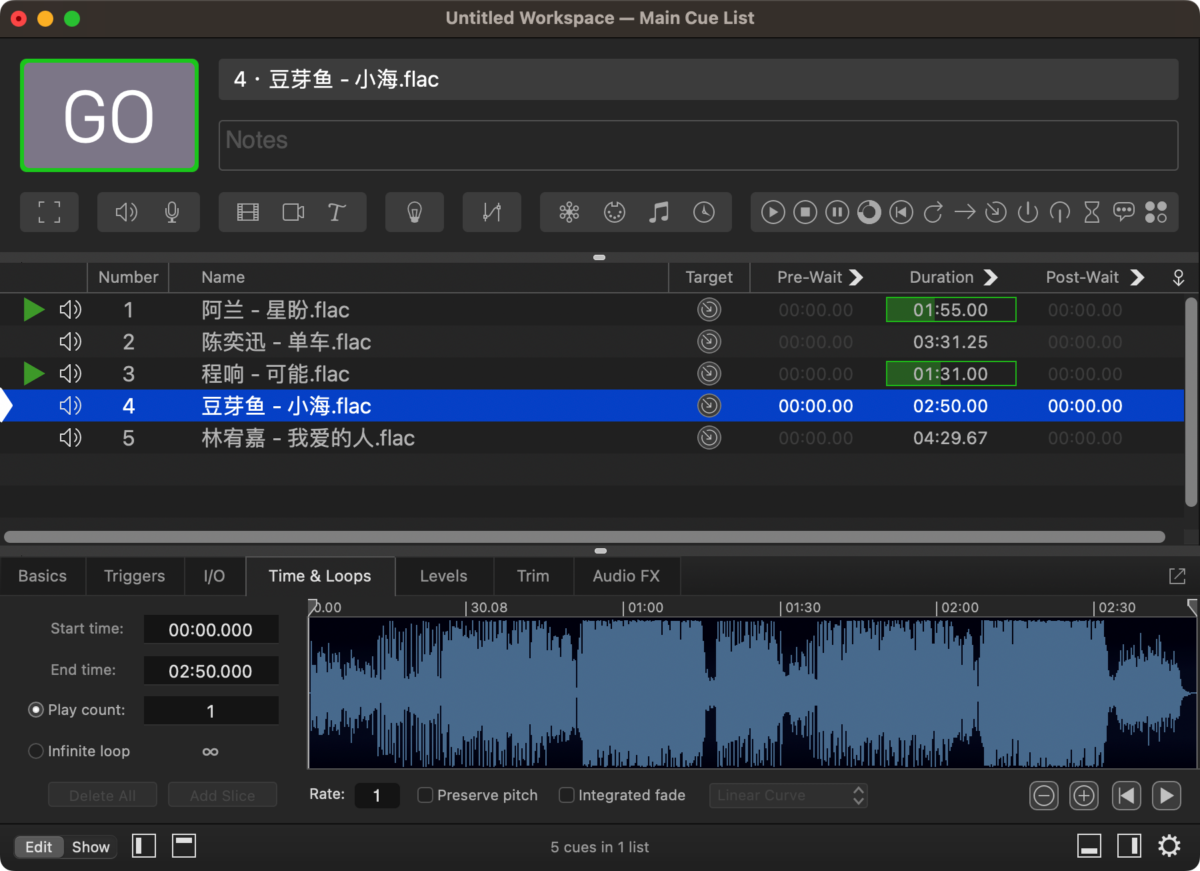
Task: Click the cue list horizontal scrollbar
Action: [585, 537]
